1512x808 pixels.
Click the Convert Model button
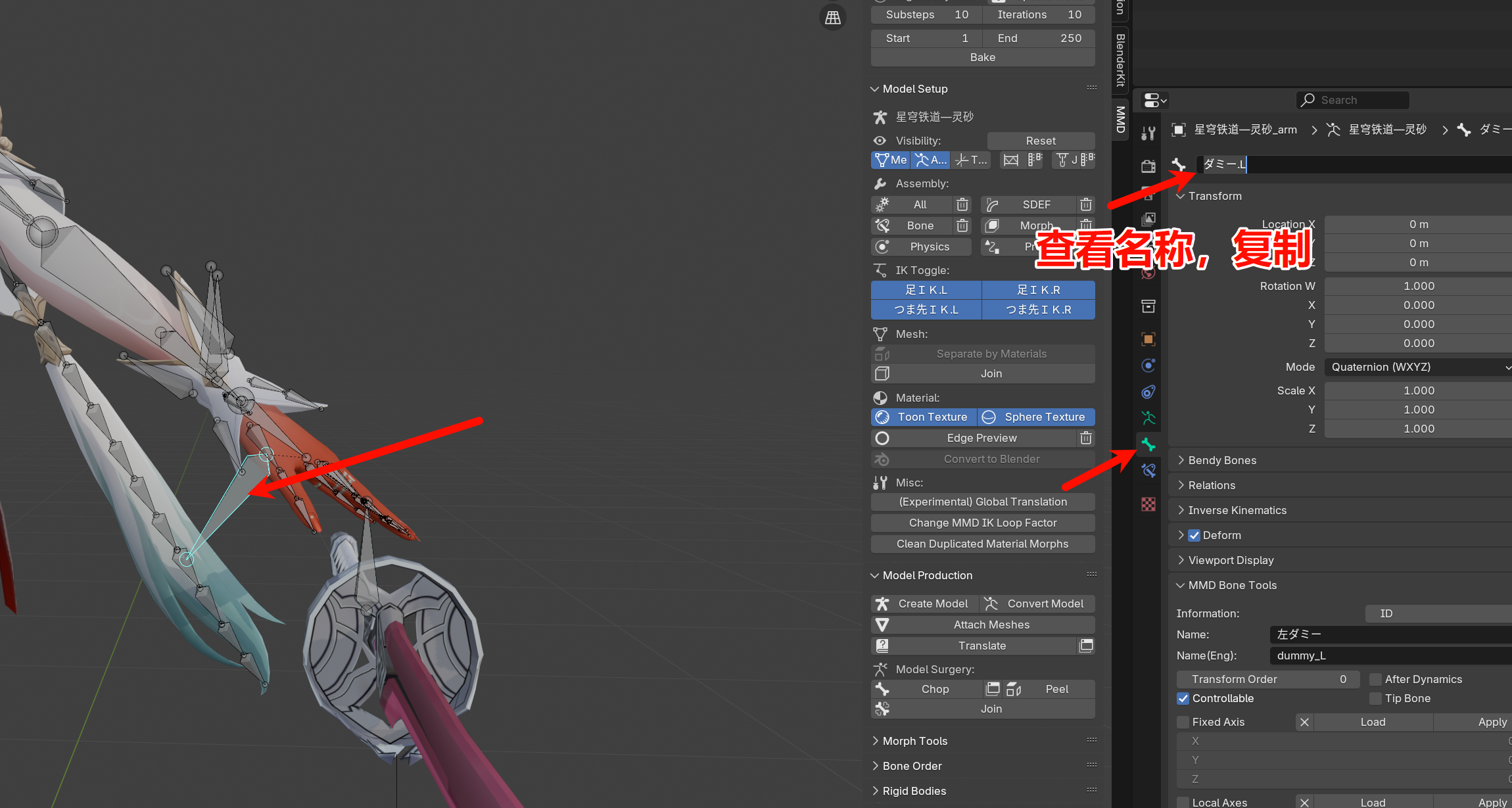1037,604
